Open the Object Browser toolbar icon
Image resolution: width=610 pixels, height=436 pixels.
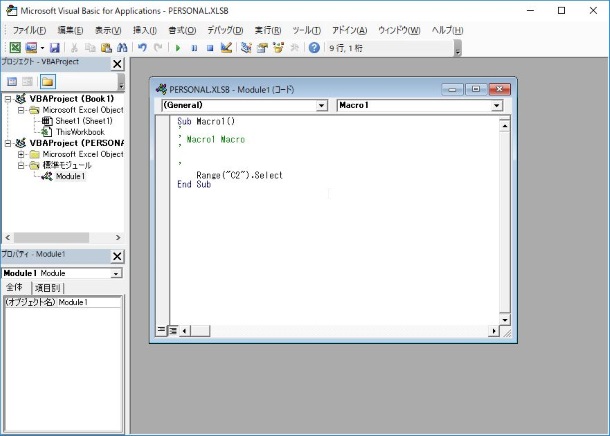[x=278, y=47]
